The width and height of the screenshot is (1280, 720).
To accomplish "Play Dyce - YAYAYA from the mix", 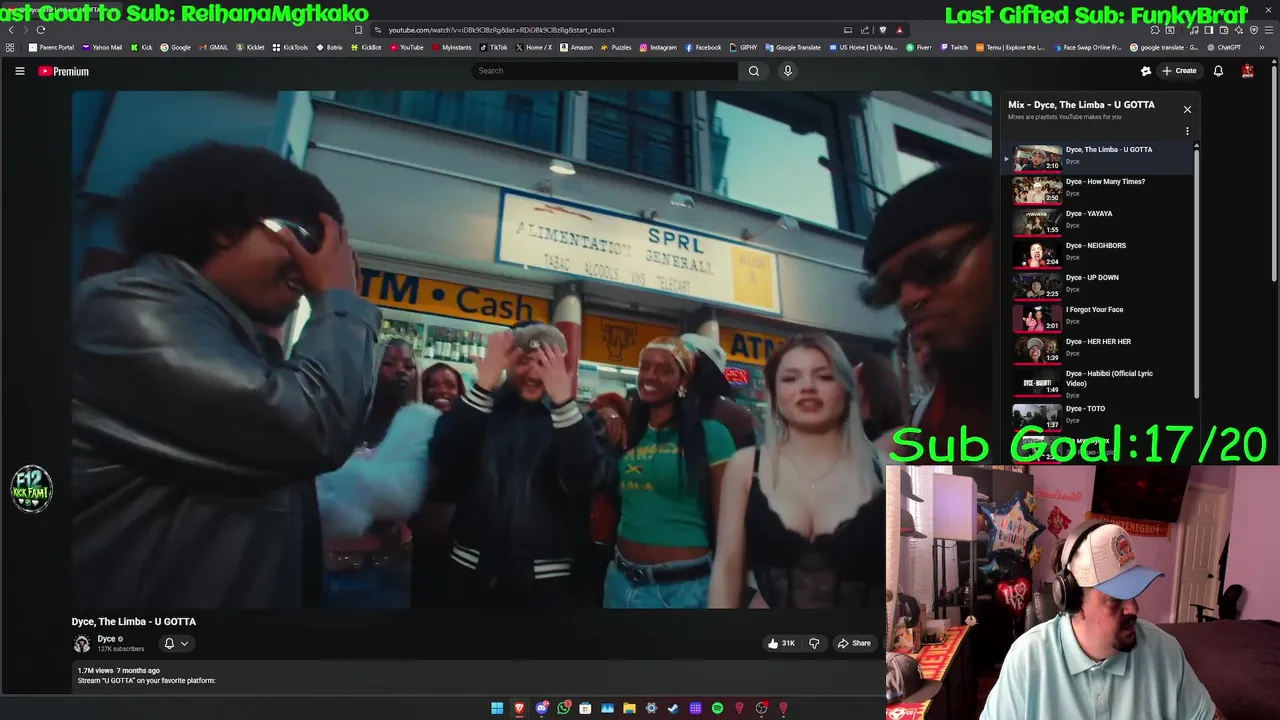I will 1098,220.
